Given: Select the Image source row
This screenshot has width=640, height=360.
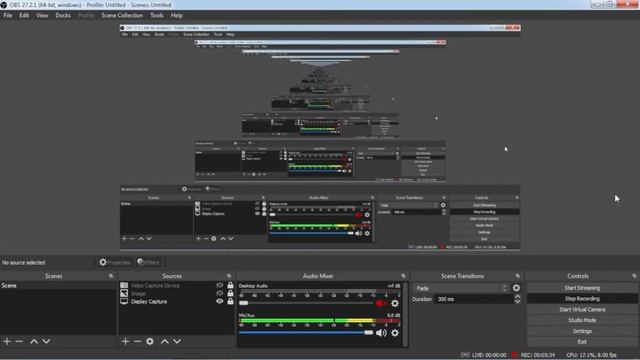Looking at the screenshot, I should (x=177, y=293).
